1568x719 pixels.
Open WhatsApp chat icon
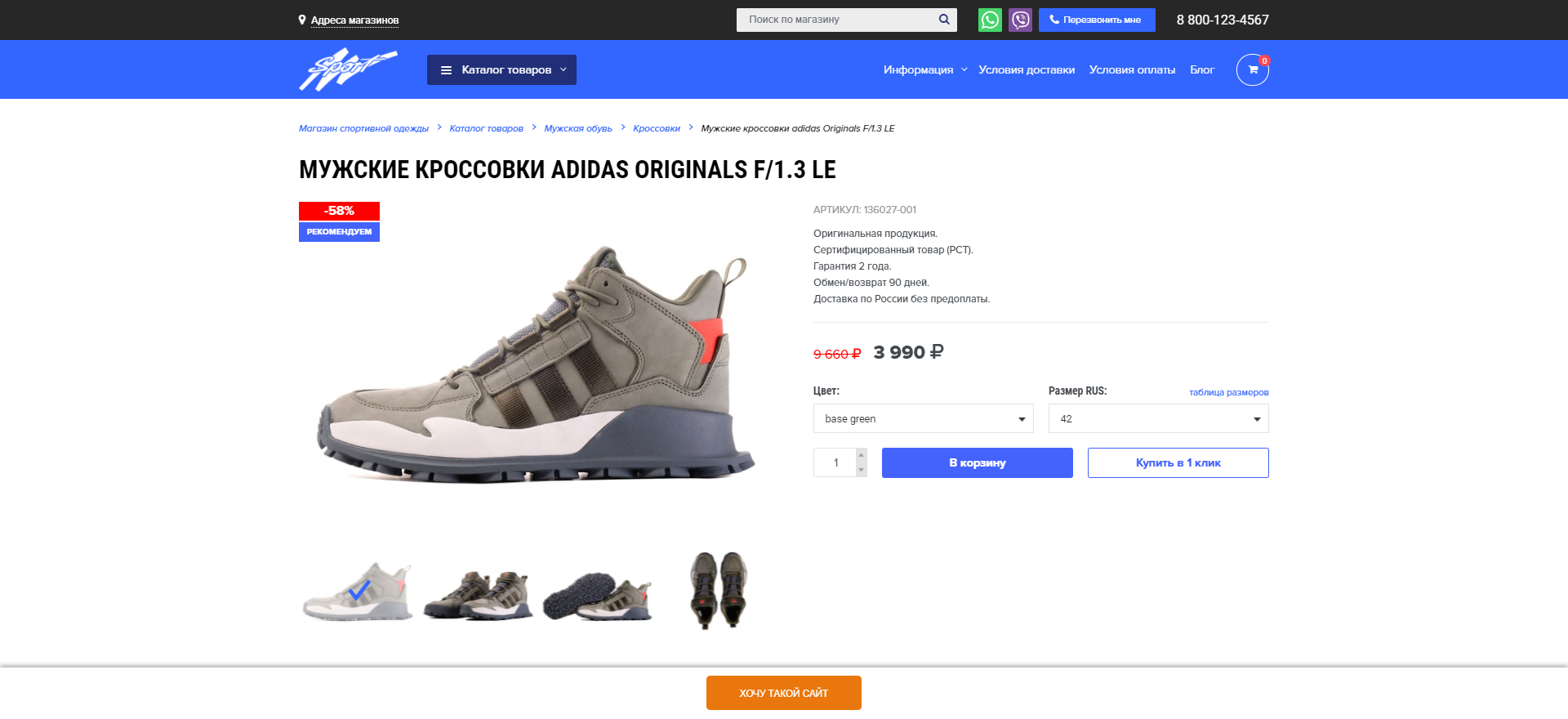pos(990,20)
